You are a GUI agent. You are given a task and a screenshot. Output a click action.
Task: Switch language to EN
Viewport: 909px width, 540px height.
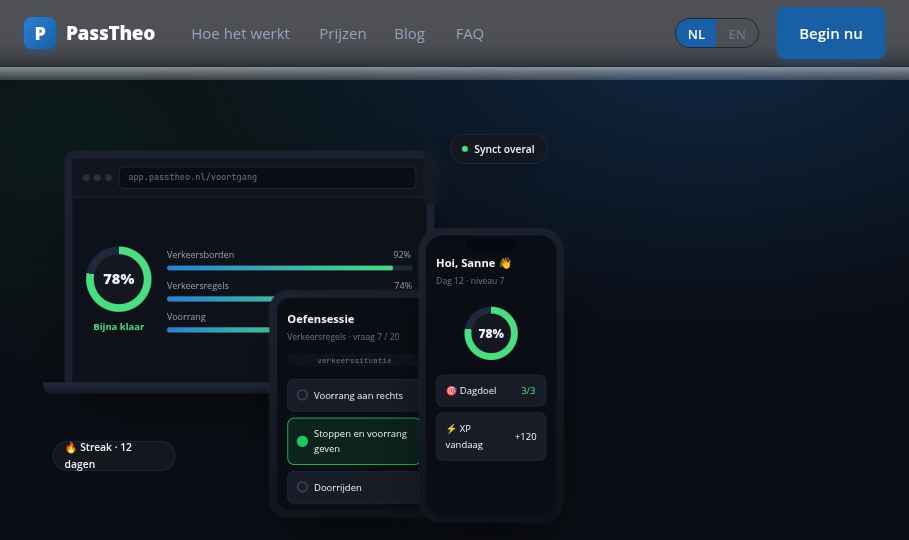(737, 34)
